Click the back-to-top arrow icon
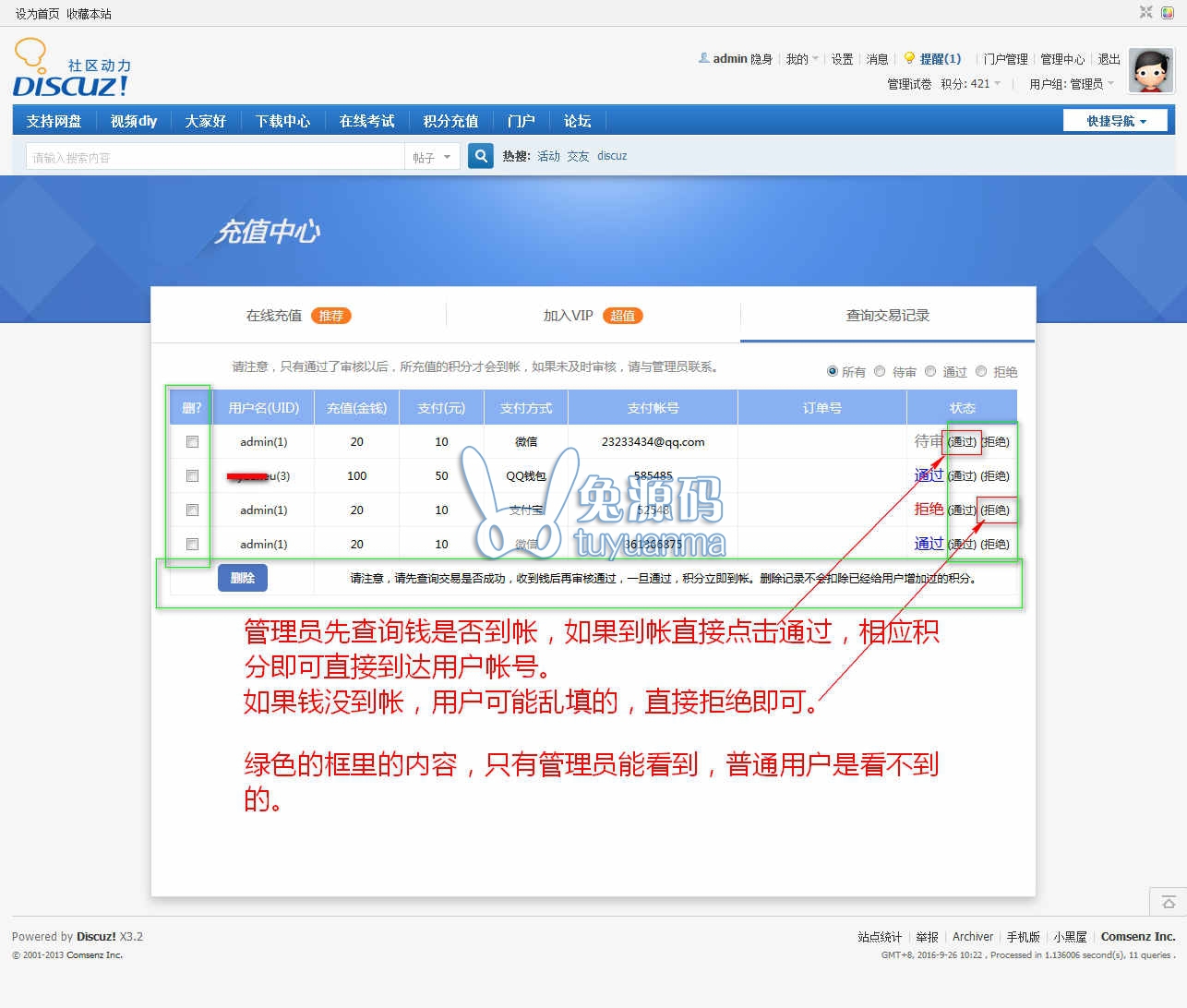The width and height of the screenshot is (1187, 1008). (1168, 902)
